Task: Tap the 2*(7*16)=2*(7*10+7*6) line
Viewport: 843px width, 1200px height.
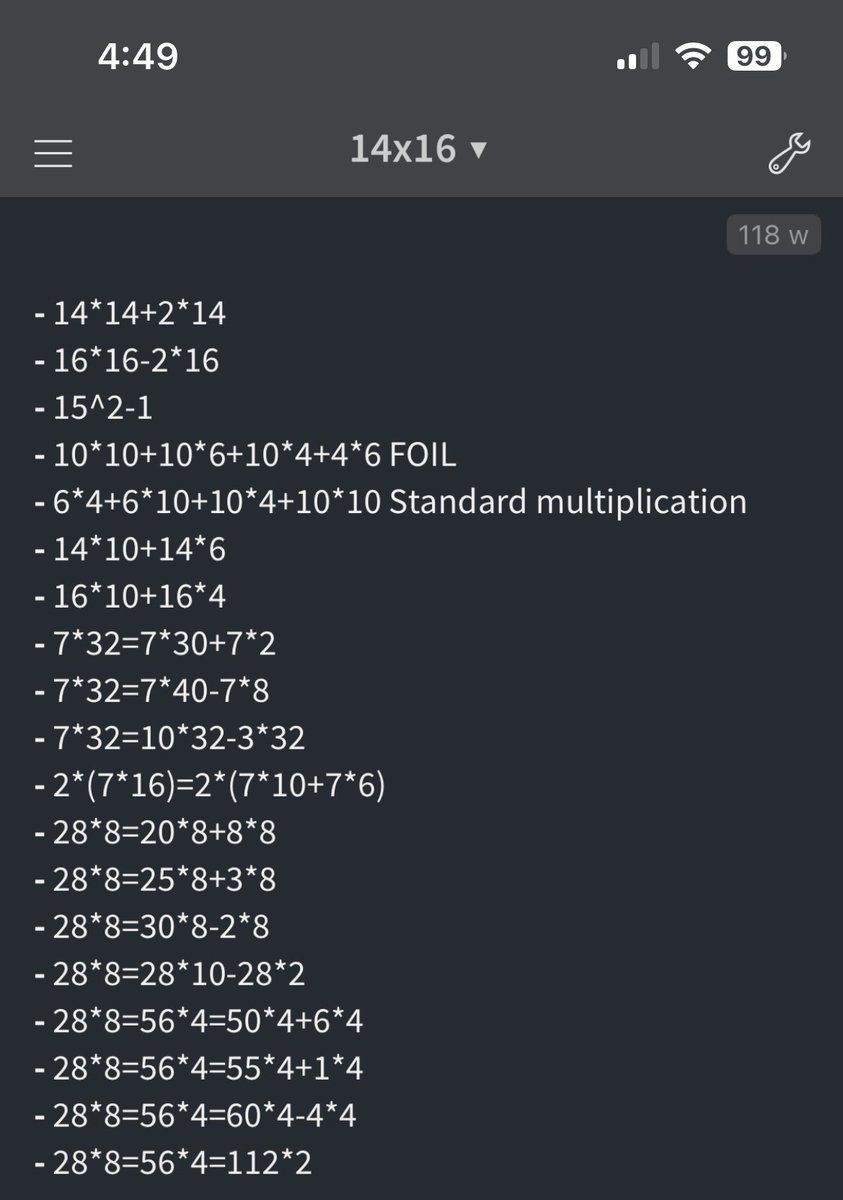Action: 218,785
